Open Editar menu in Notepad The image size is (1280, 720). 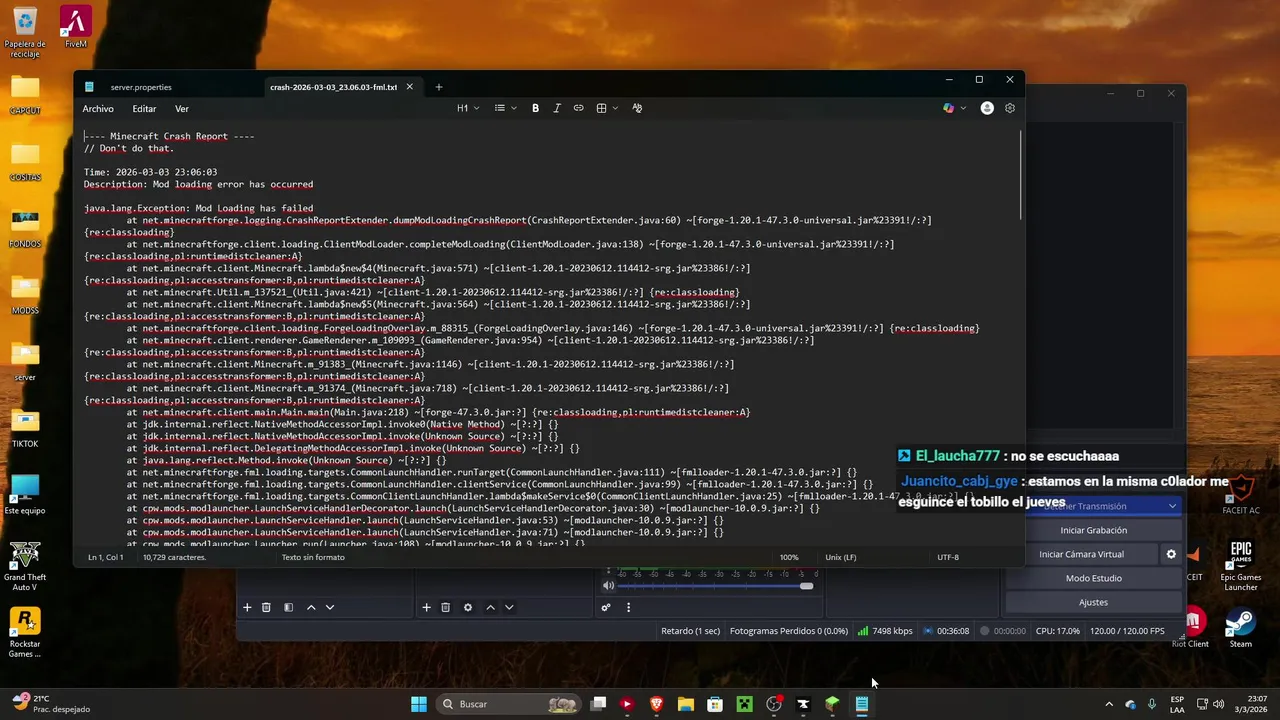coord(145,108)
